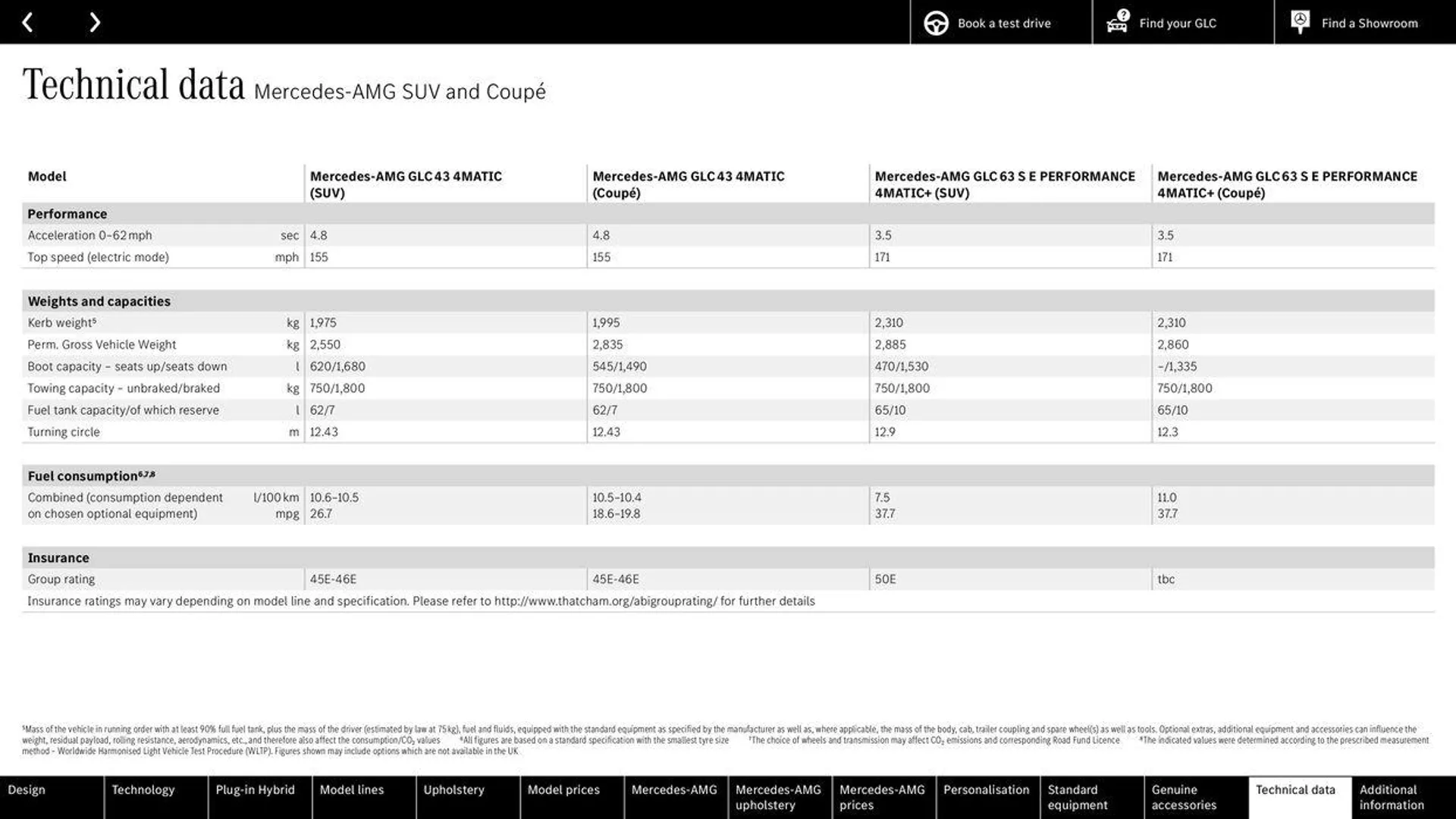The height and width of the screenshot is (819, 1456).
Task: Click the Acceleration 0–62 mph row label
Action: 89,235
